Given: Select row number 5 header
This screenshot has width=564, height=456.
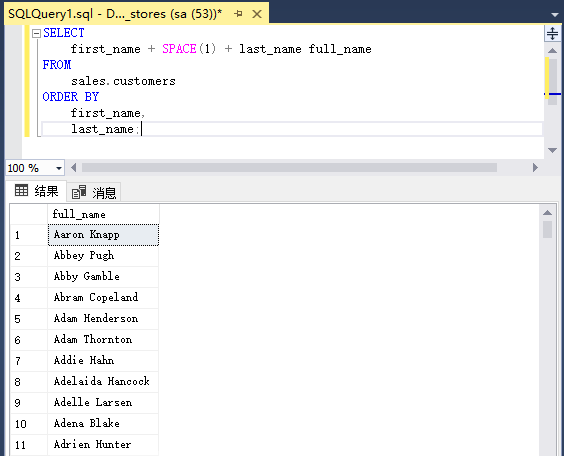Looking at the screenshot, I should 29,319.
